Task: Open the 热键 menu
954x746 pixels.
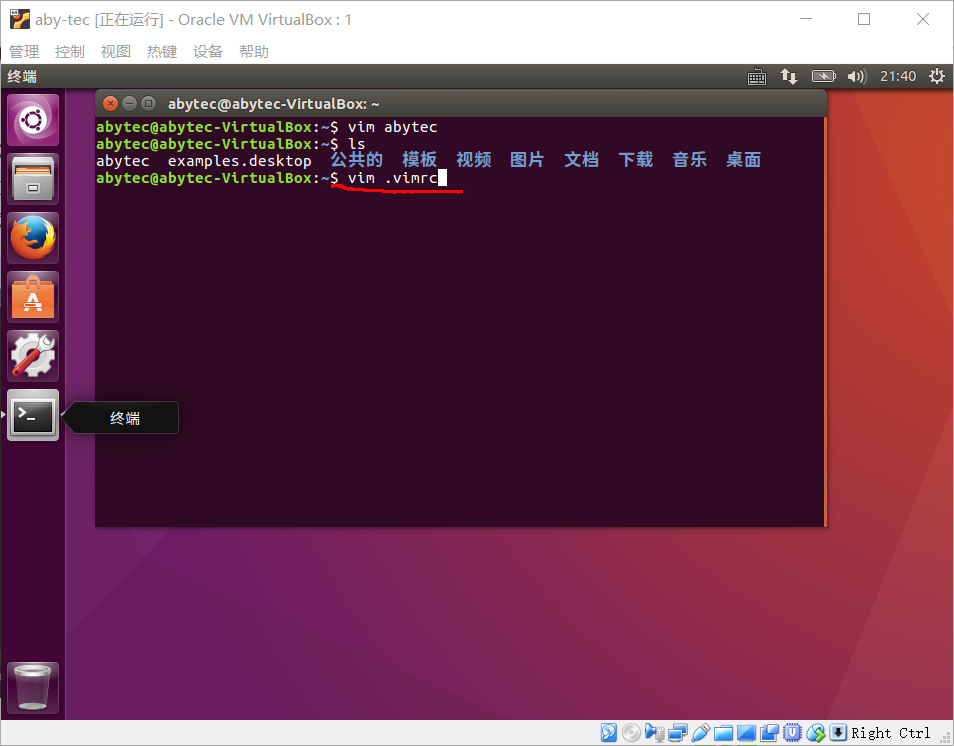Action: (162, 52)
